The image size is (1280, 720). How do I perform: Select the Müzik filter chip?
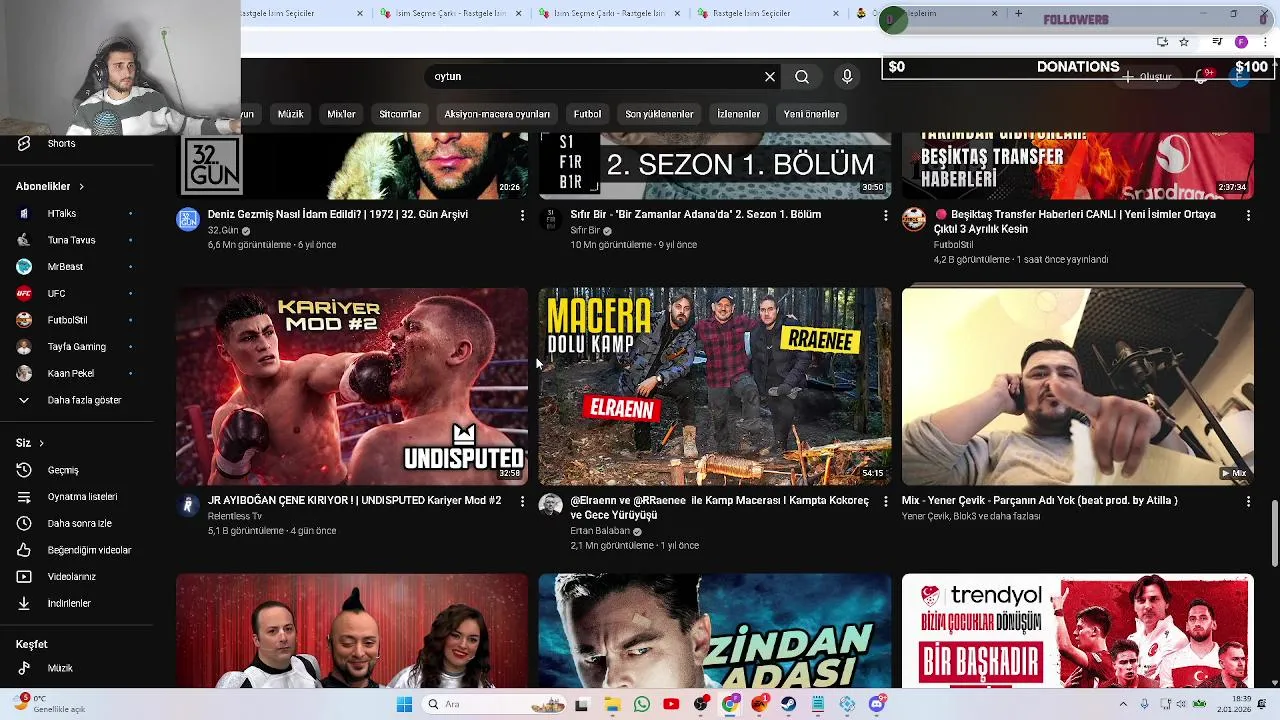[x=290, y=114]
